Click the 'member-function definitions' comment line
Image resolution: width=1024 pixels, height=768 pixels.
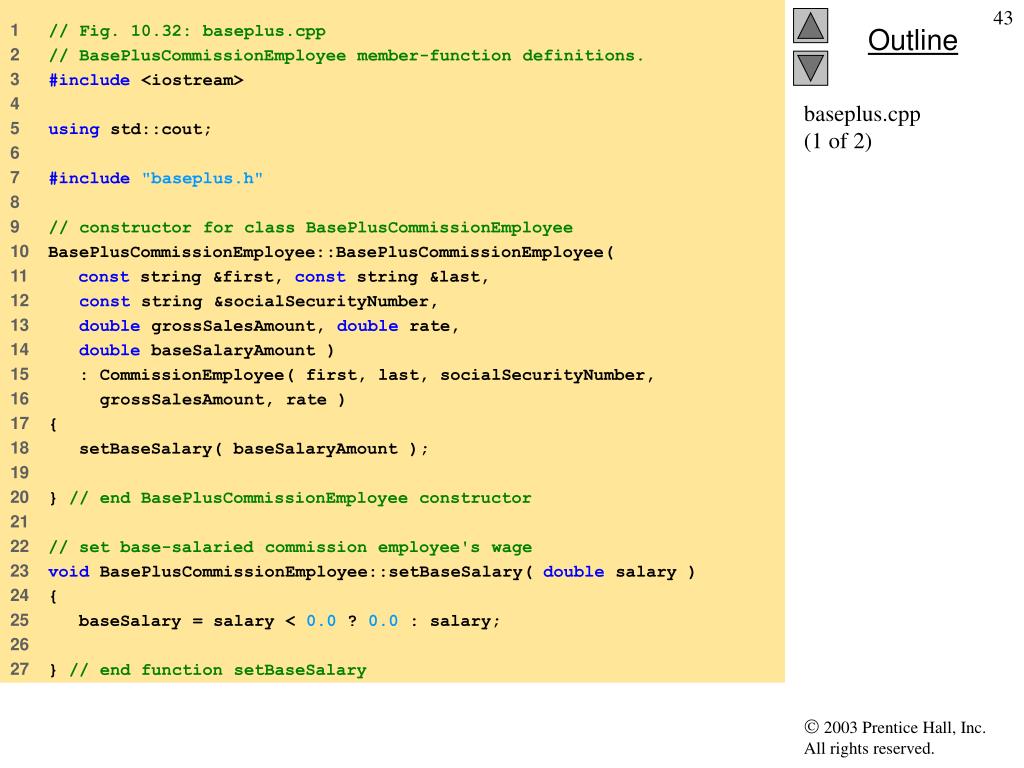(346, 56)
